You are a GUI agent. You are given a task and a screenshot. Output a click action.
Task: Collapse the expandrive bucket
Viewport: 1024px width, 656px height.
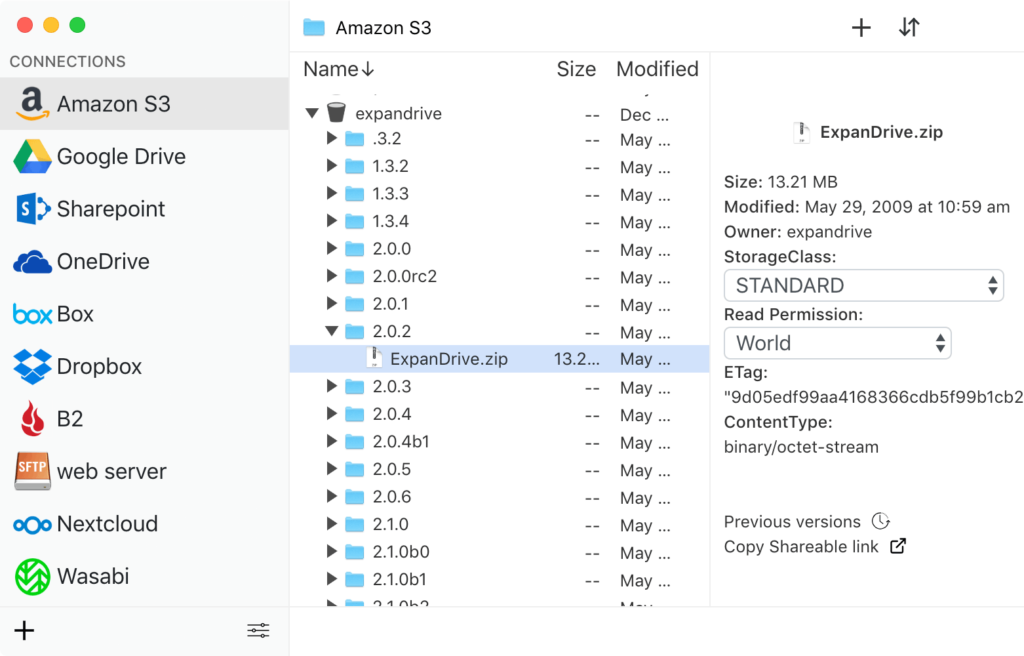click(312, 113)
